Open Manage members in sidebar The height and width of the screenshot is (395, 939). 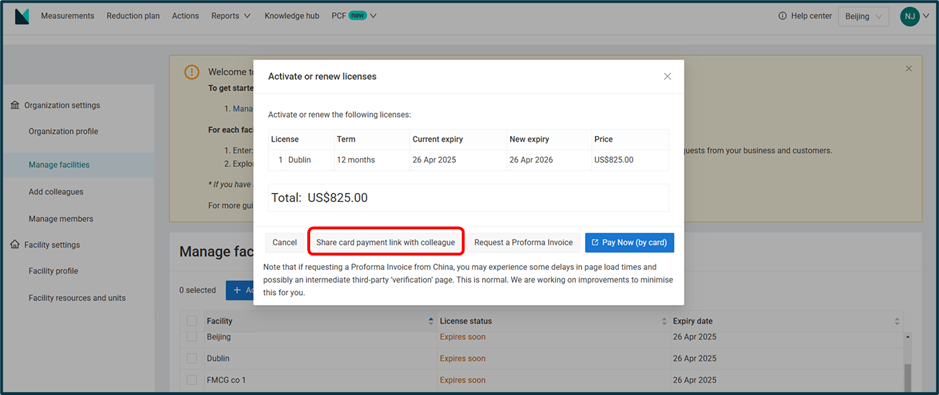click(x=60, y=219)
